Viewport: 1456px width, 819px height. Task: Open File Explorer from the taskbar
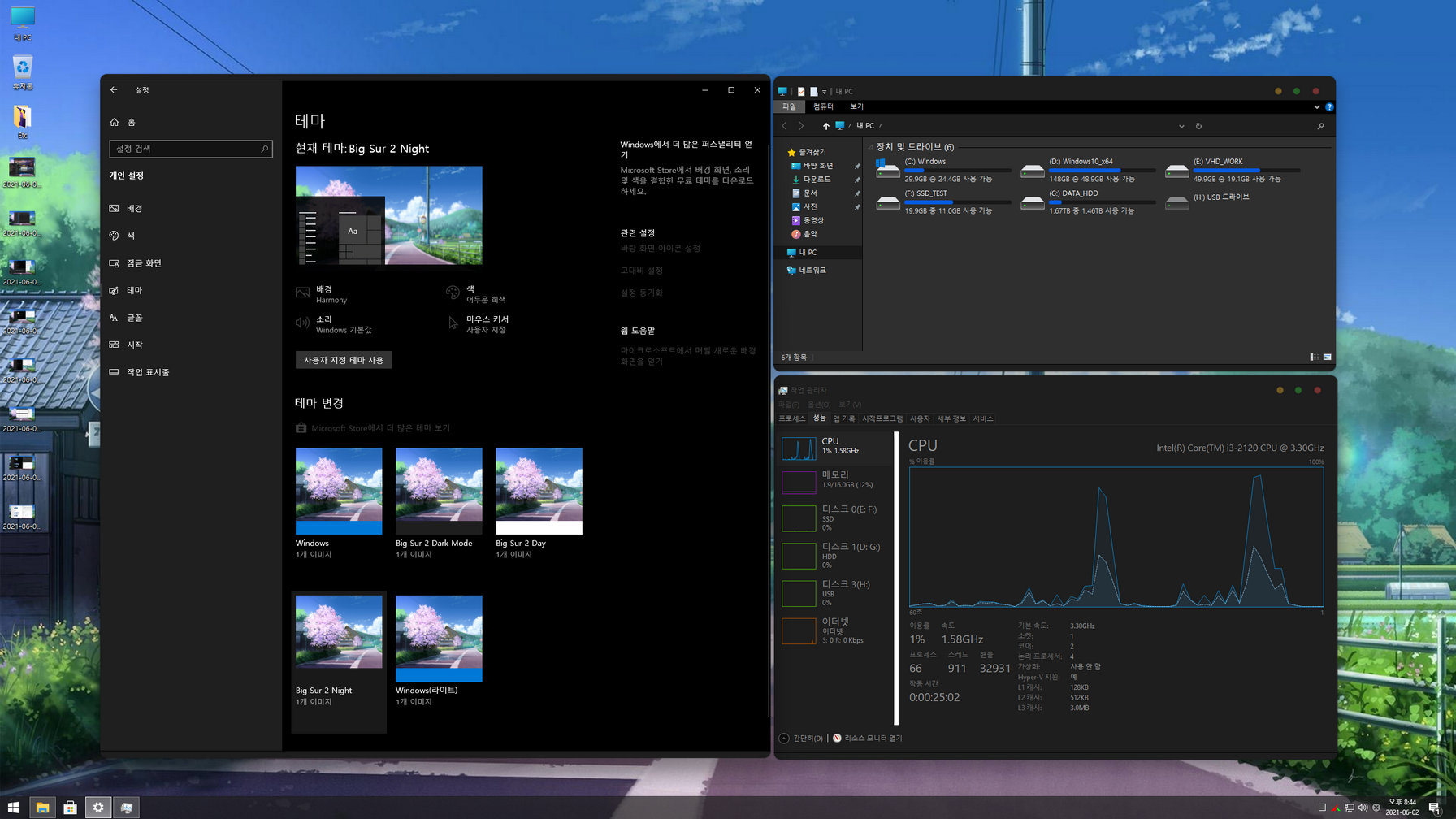(42, 808)
